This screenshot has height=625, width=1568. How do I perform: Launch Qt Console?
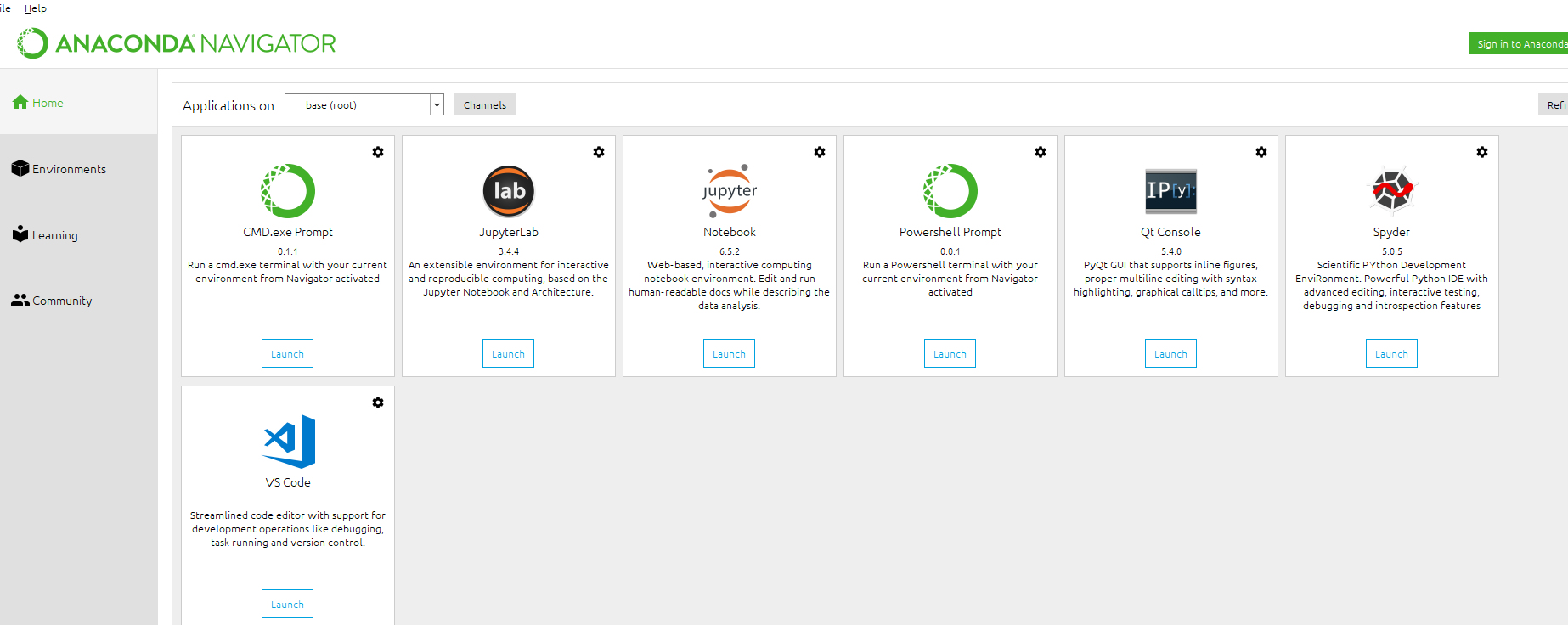1170,353
